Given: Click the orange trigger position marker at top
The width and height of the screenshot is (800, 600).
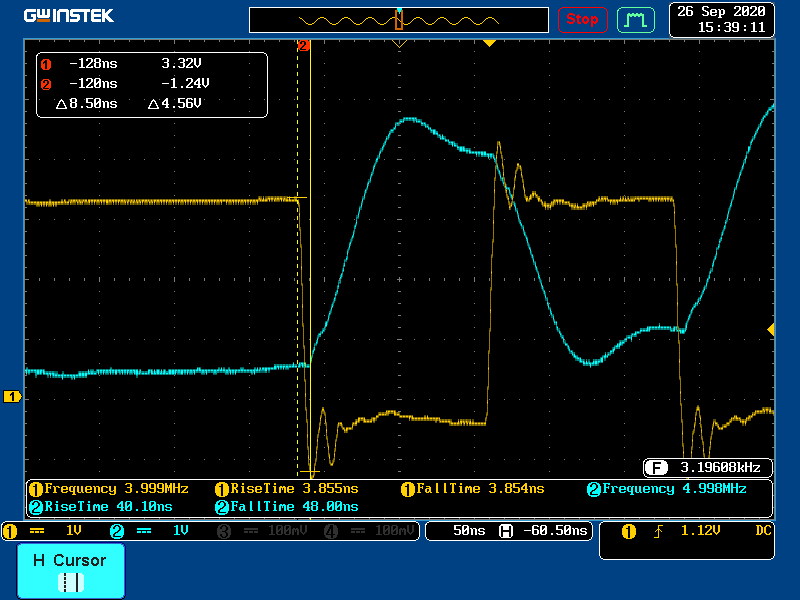Looking at the screenshot, I should [x=489, y=44].
